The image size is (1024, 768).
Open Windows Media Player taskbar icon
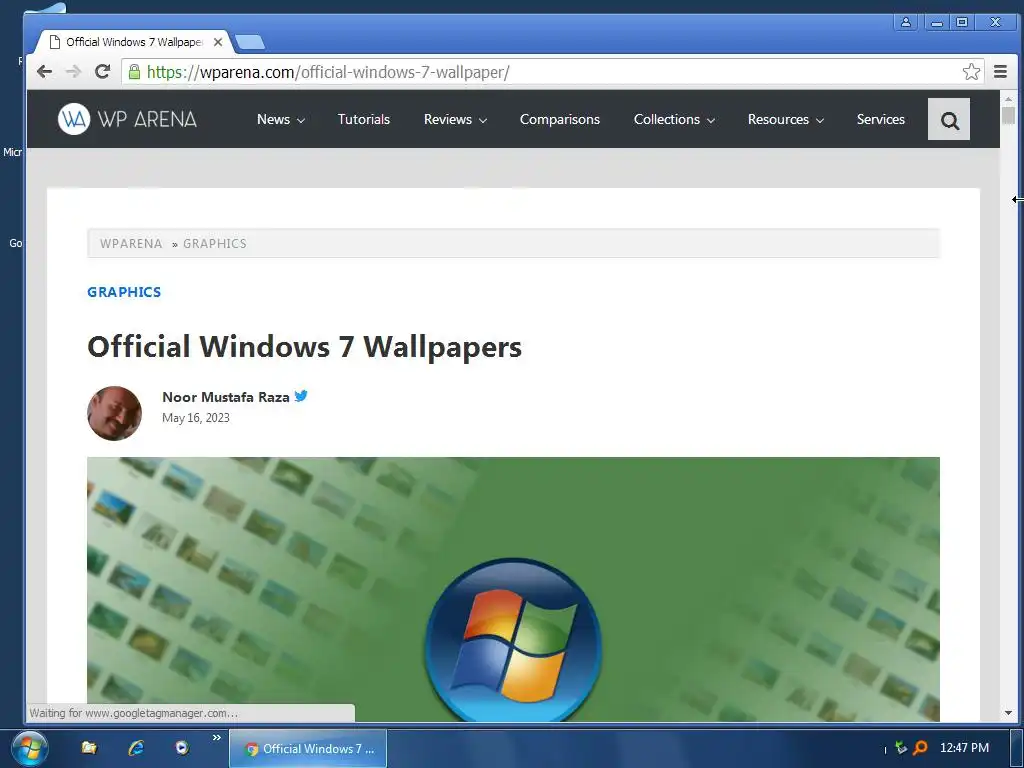[x=182, y=748]
